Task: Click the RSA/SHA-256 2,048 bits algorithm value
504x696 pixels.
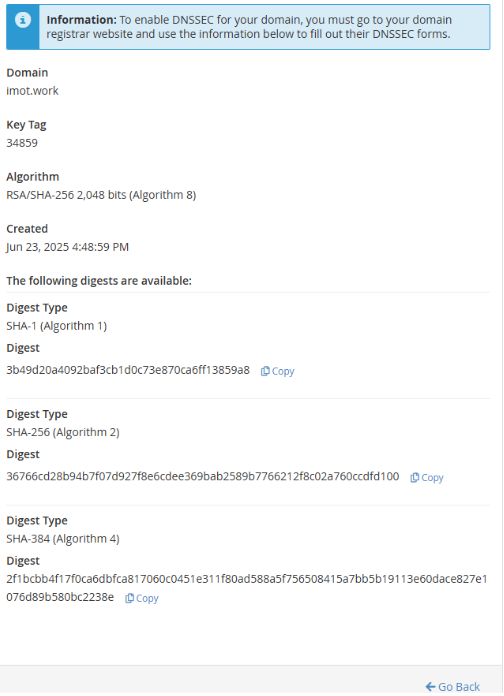Action: coord(101,195)
